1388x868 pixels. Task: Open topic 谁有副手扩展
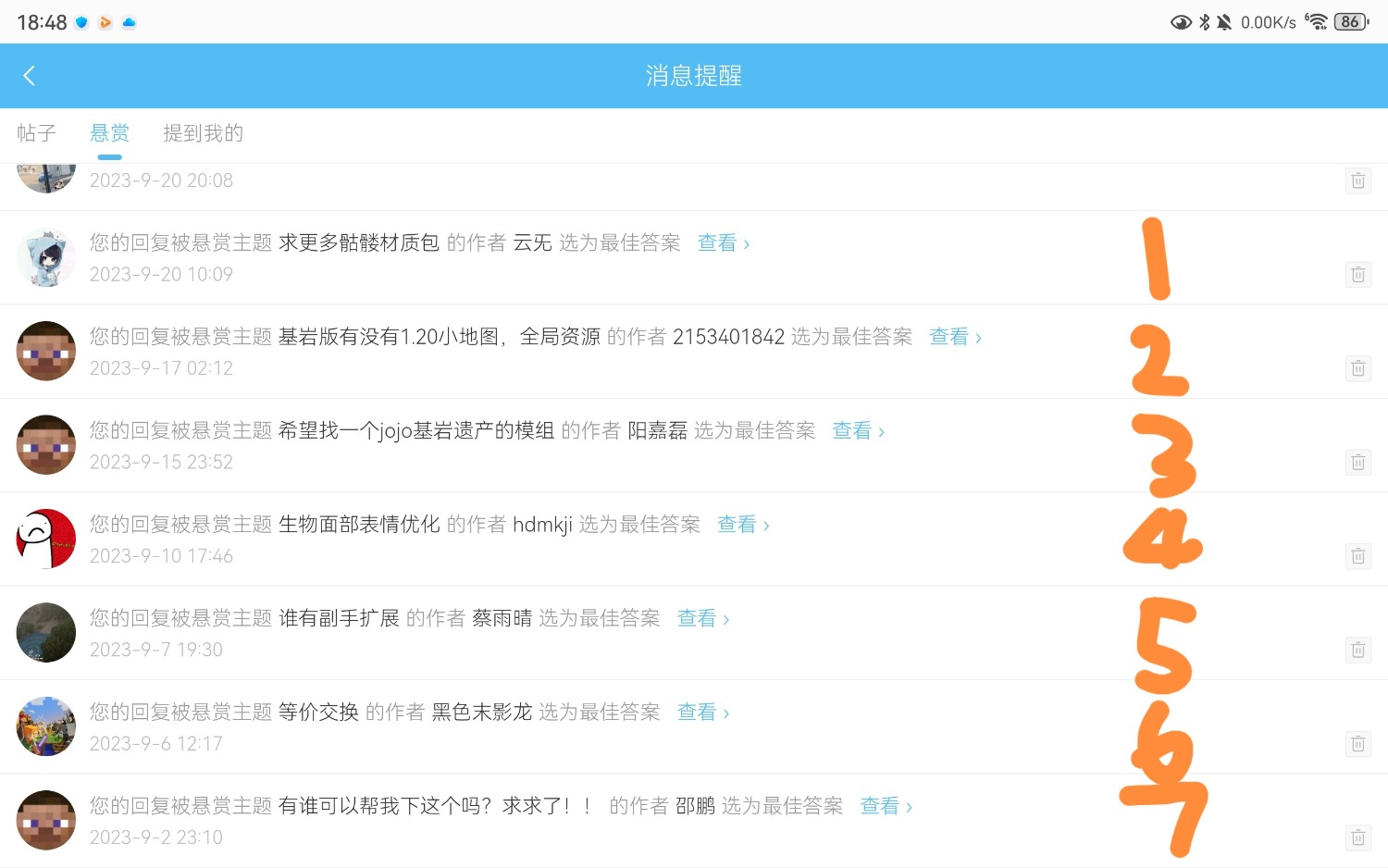[339, 618]
